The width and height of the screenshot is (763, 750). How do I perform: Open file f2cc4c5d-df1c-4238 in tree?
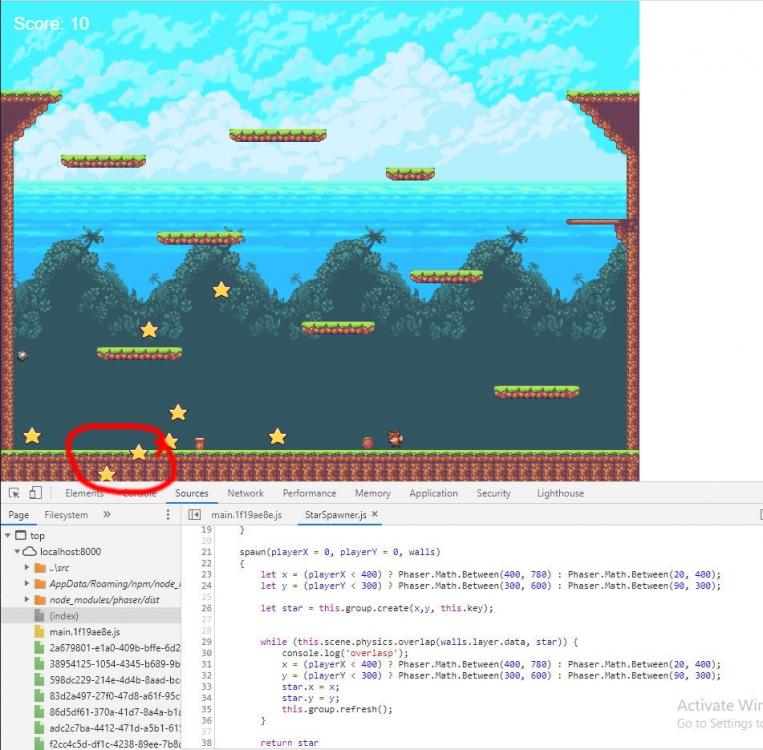click(115, 744)
